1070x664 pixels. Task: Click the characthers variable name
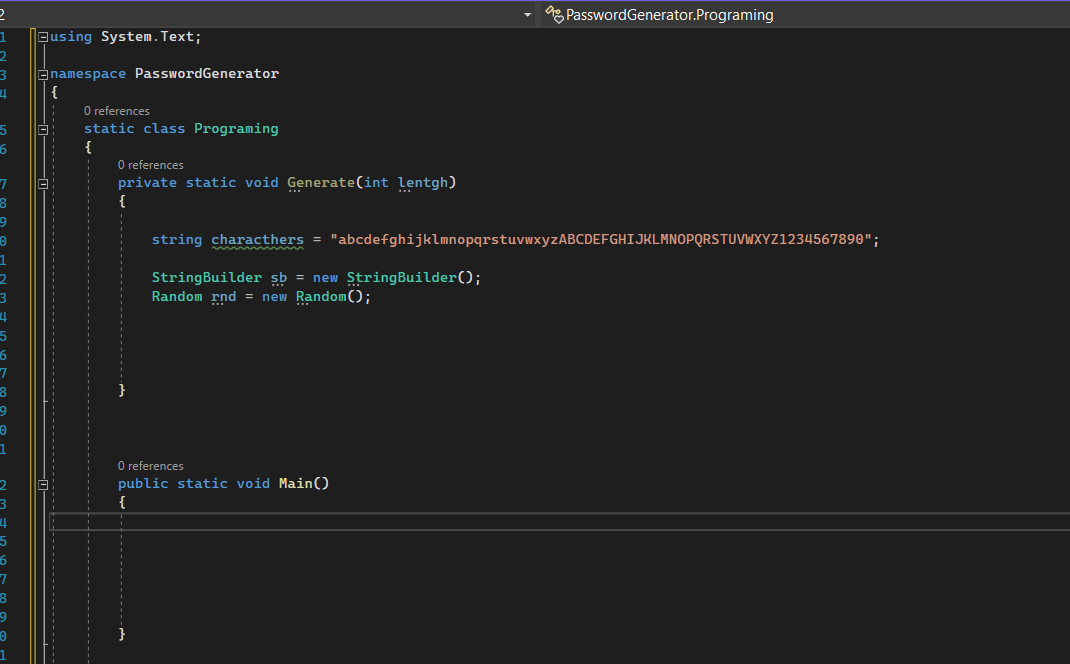[257, 240]
